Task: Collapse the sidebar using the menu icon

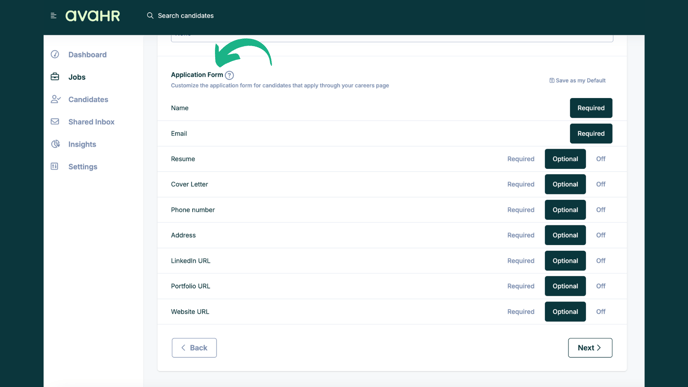Action: tap(54, 16)
